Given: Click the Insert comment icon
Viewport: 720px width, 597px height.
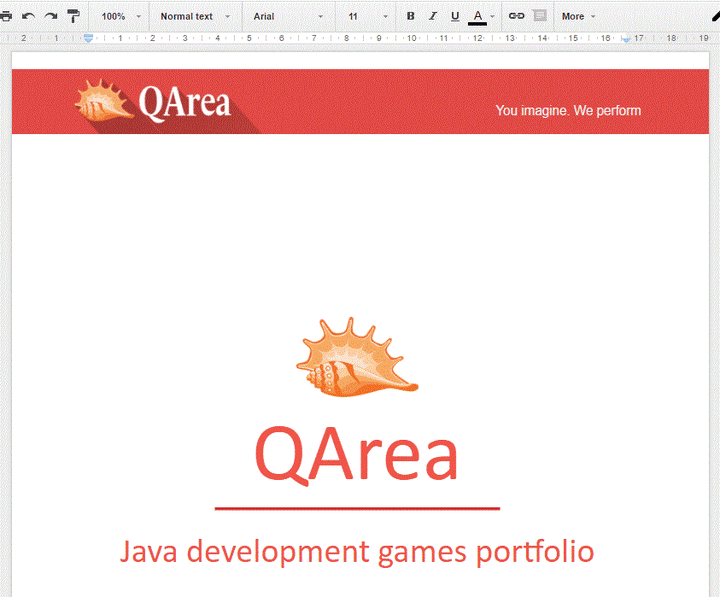Looking at the screenshot, I should tap(540, 16).
